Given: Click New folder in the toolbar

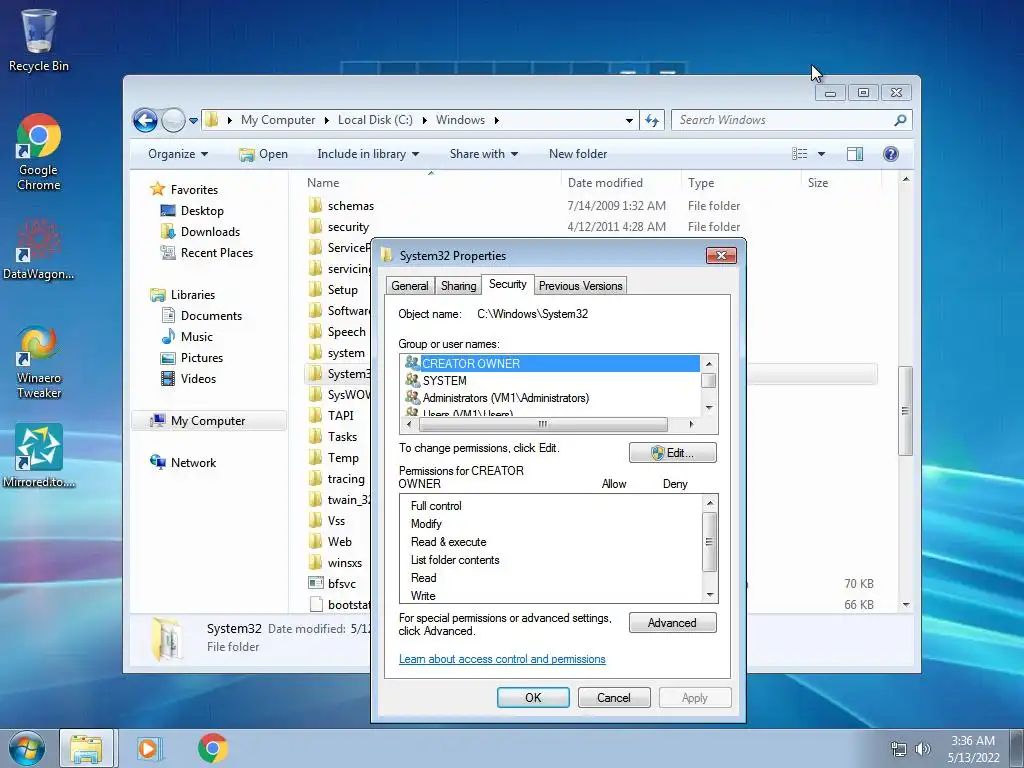Looking at the screenshot, I should 578,154.
